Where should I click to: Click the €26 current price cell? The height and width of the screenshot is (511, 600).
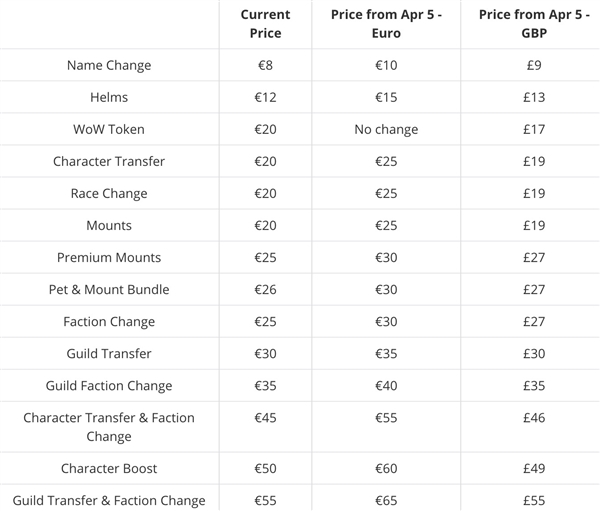click(x=267, y=289)
